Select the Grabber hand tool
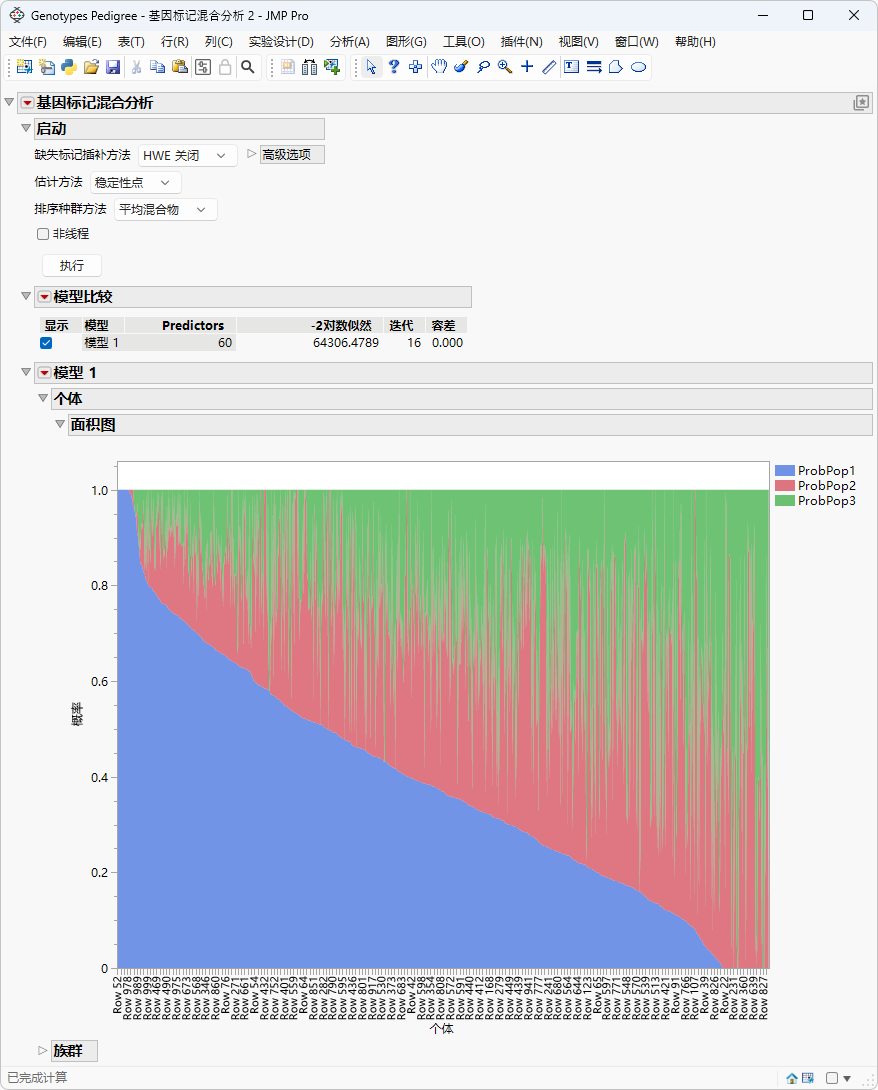The height and width of the screenshot is (1090, 878). pyautogui.click(x=439, y=67)
